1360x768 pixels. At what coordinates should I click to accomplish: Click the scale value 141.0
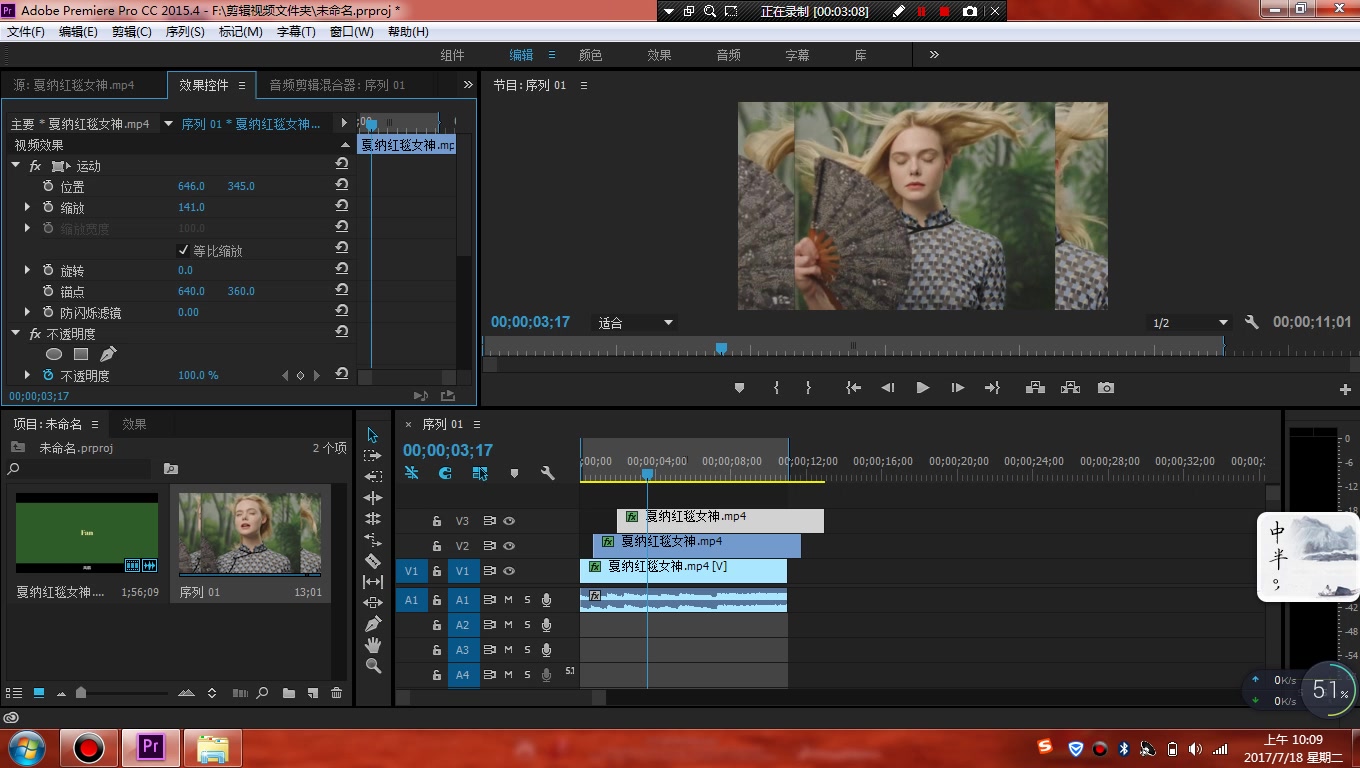(191, 207)
